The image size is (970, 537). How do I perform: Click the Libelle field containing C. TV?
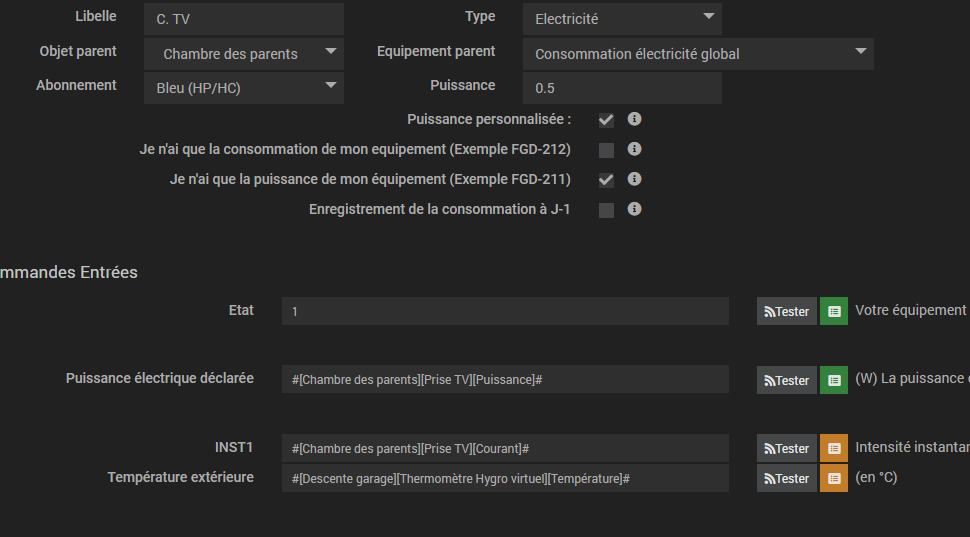point(244,19)
